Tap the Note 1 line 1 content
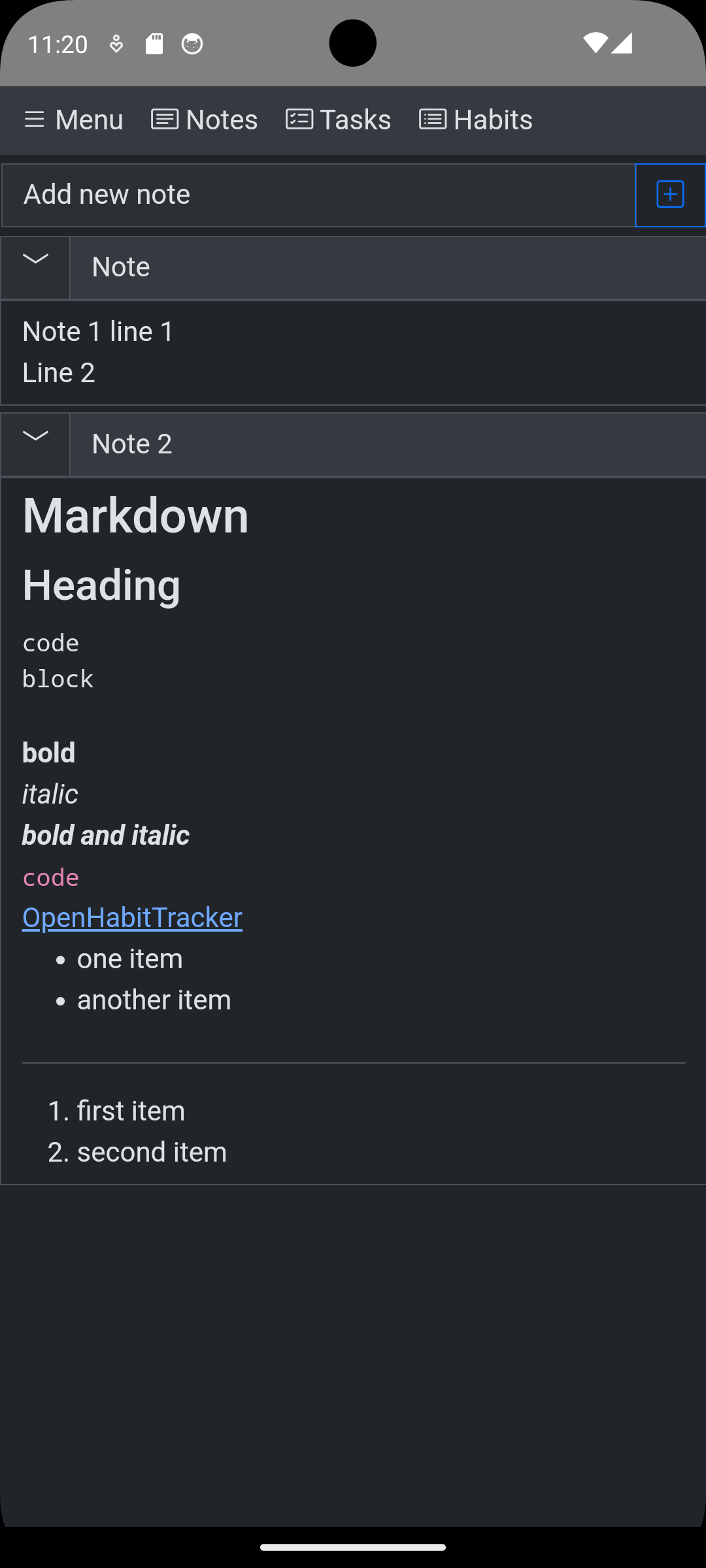The height and width of the screenshot is (1568, 706). point(98,331)
